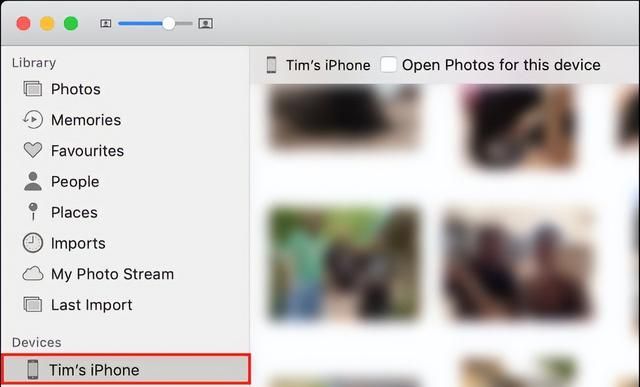This screenshot has height=387, width=640.
Task: Click the iPhone icon under Devices
Action: click(x=33, y=370)
